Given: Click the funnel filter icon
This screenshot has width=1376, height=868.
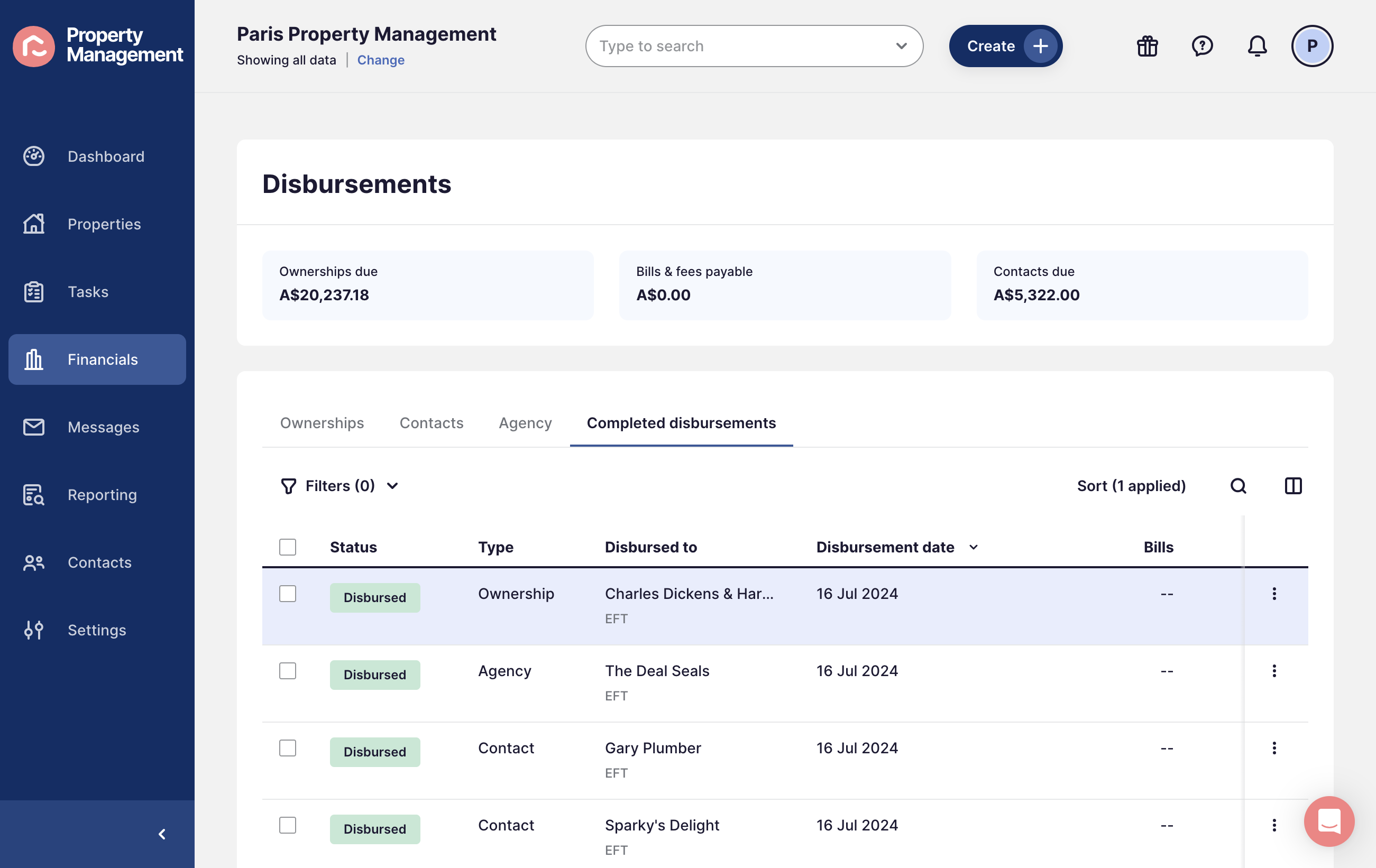Looking at the screenshot, I should pos(289,486).
